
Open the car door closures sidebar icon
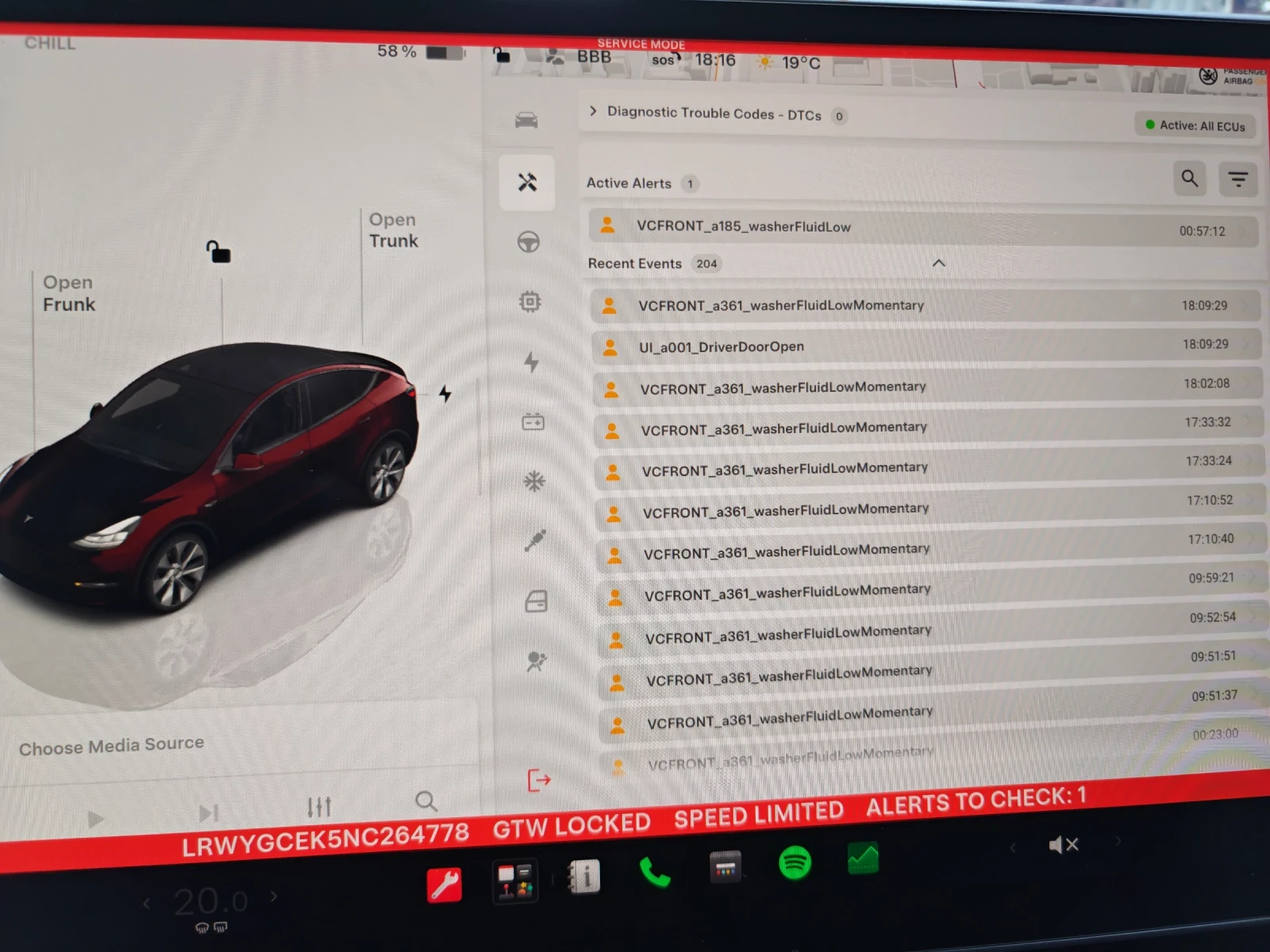[537, 601]
